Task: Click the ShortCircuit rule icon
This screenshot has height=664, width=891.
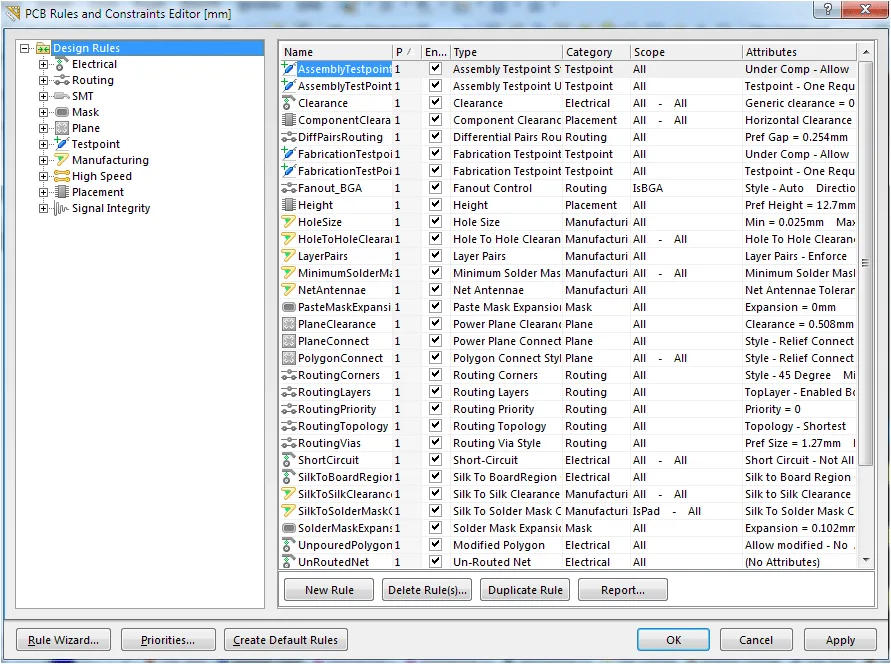Action: (x=289, y=460)
